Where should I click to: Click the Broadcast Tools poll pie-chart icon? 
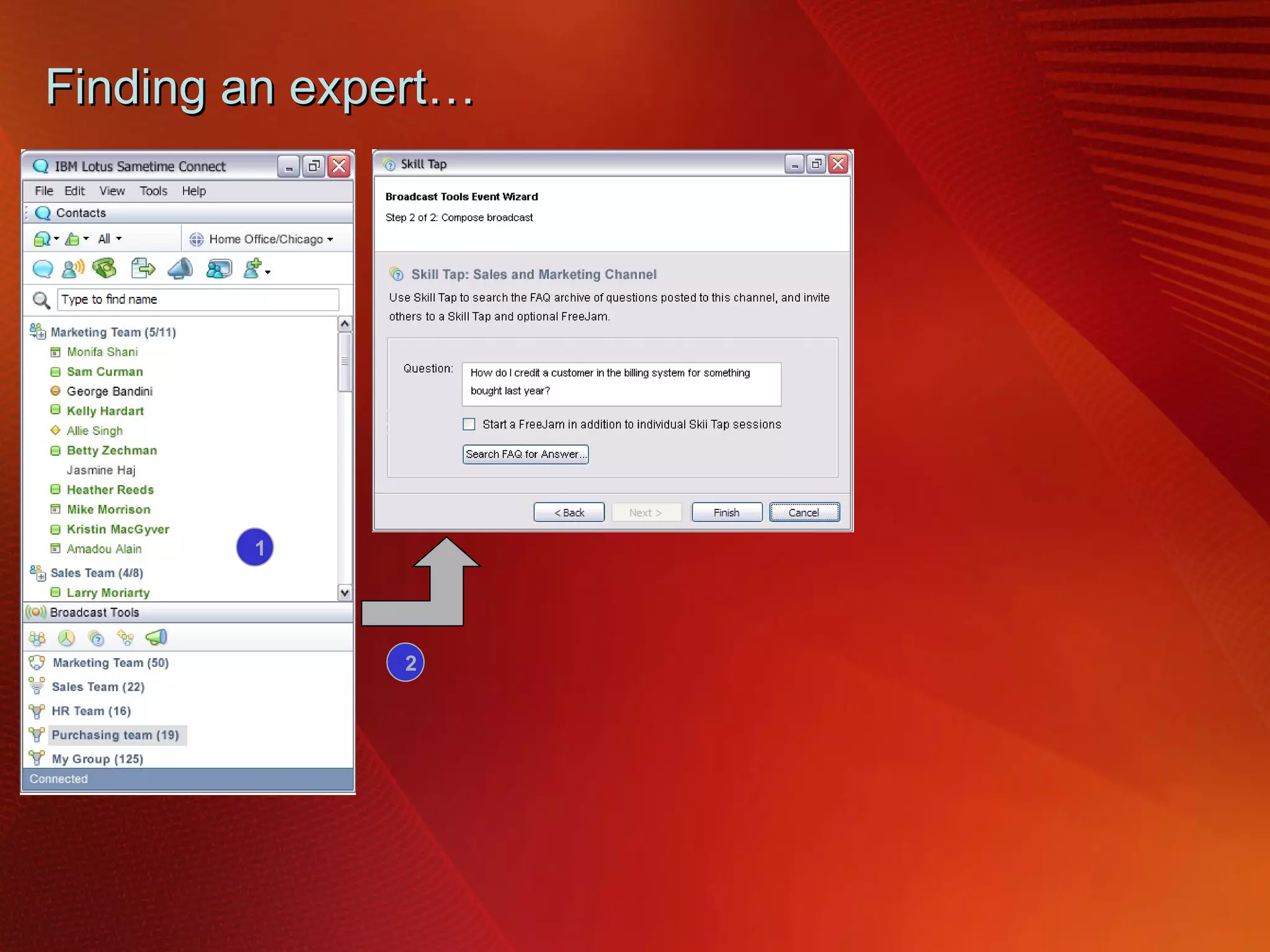66,638
